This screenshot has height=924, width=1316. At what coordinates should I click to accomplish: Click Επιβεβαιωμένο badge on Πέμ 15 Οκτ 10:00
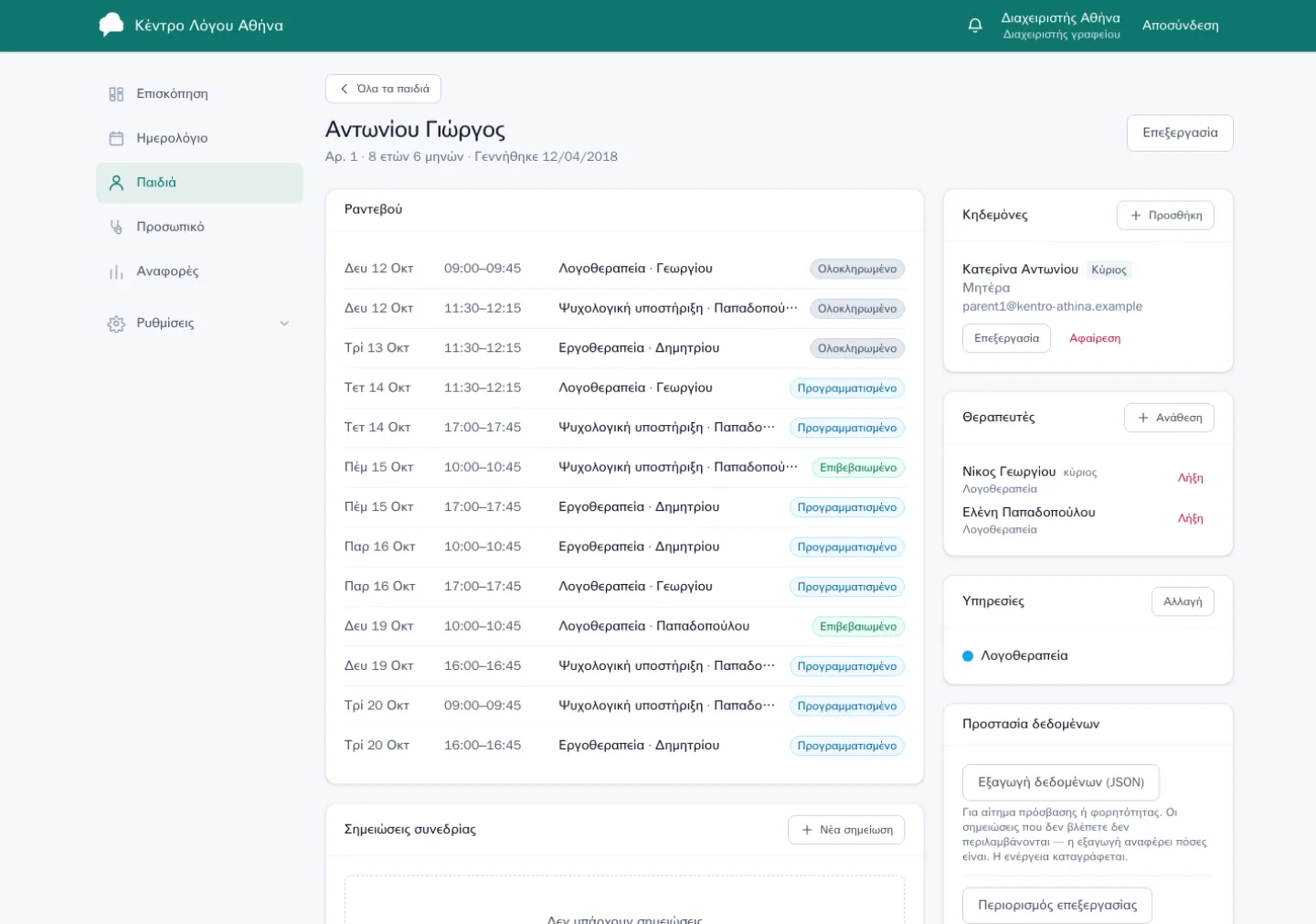click(858, 468)
